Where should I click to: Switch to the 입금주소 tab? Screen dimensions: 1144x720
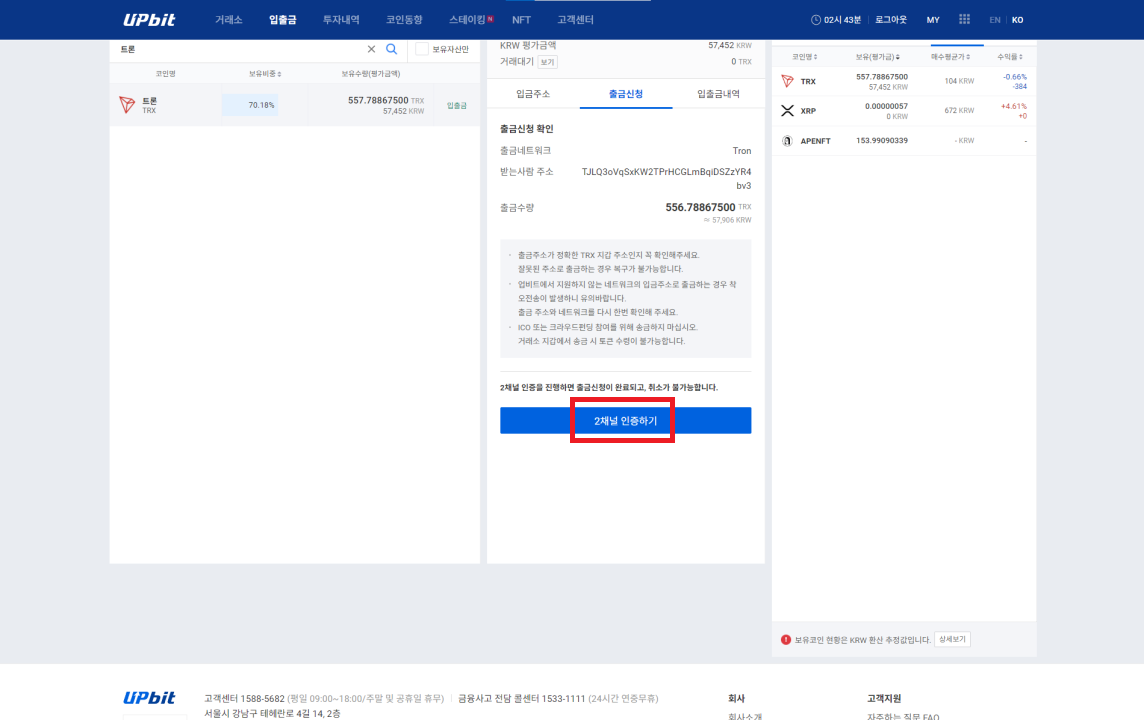point(533,94)
